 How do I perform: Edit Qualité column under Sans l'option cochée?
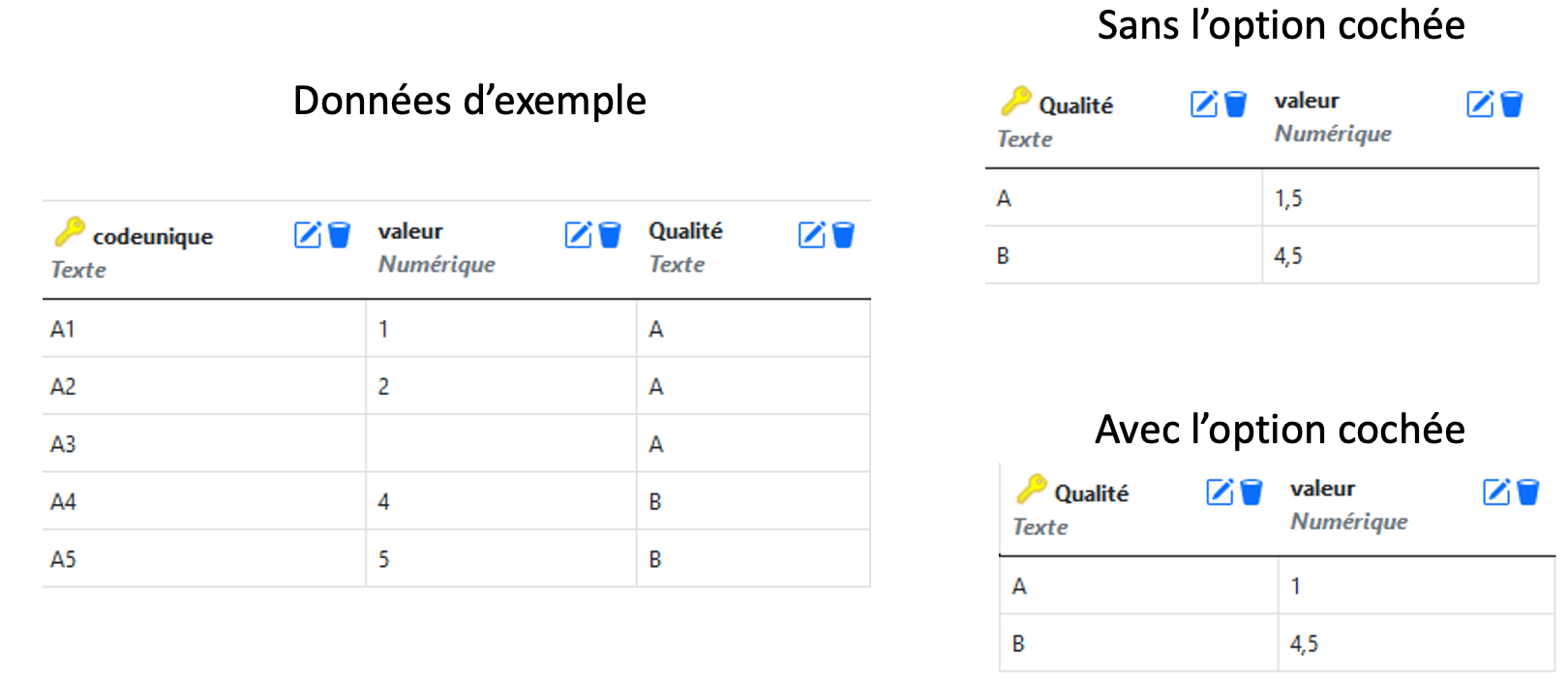pyautogui.click(x=1203, y=104)
